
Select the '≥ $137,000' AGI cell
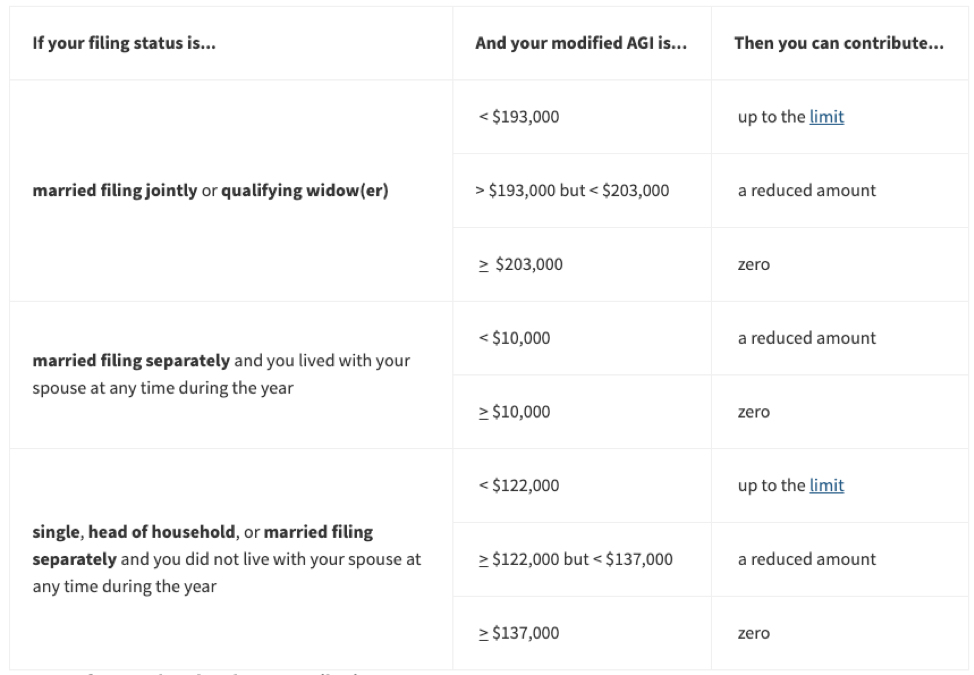pyautogui.click(x=582, y=633)
